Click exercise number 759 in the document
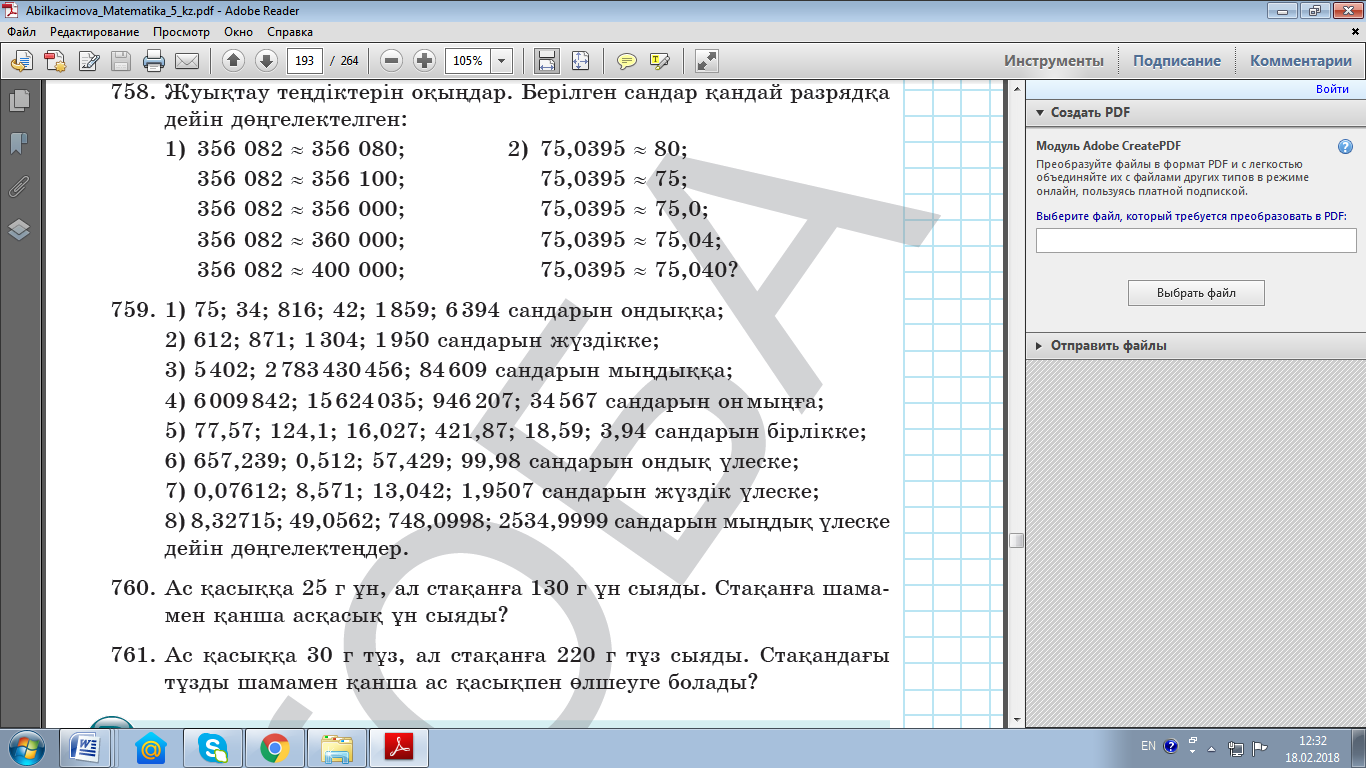Screen dimensions: 1366x768 point(131,310)
